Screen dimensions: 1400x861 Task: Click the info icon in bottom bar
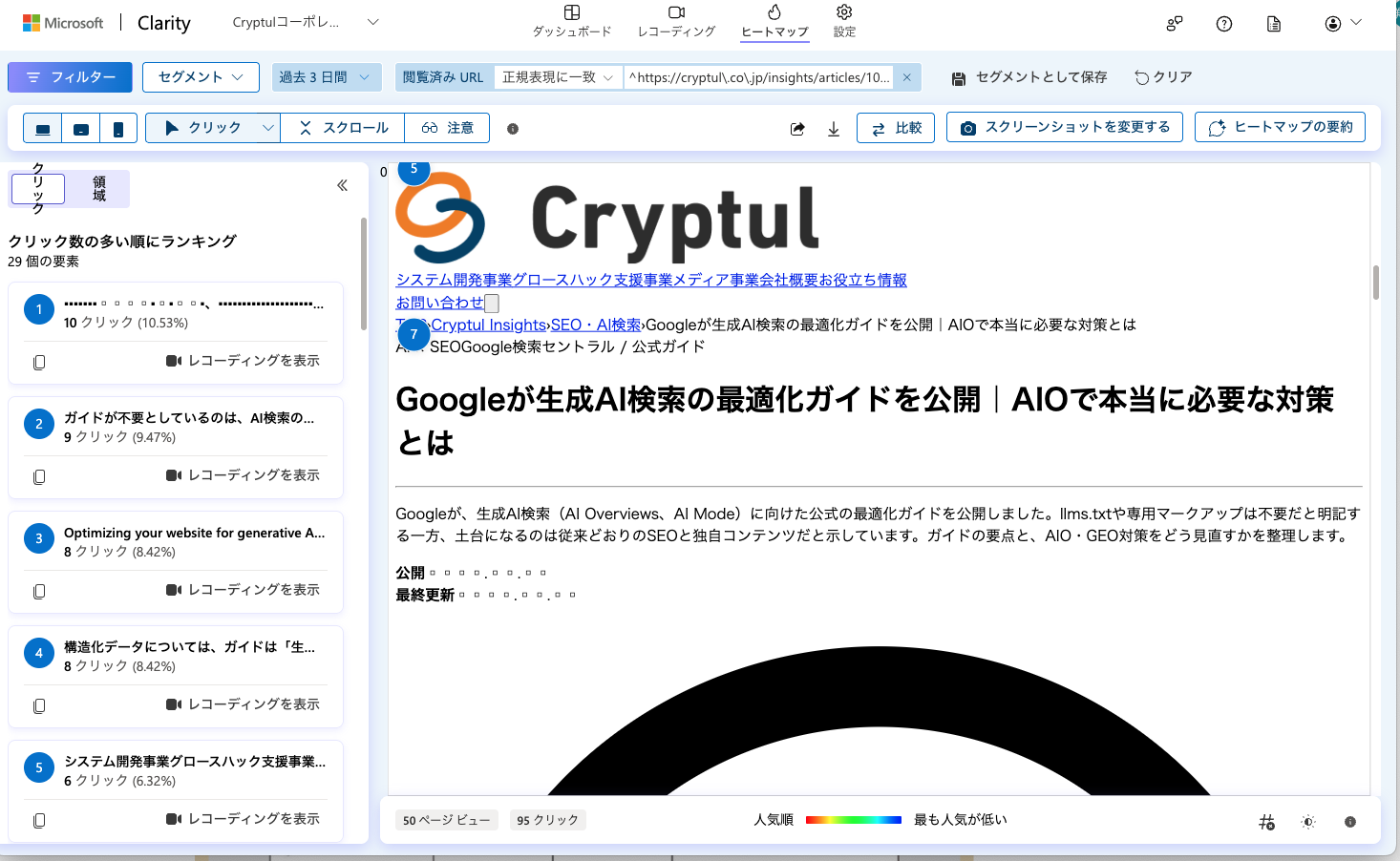pyautogui.click(x=1350, y=822)
